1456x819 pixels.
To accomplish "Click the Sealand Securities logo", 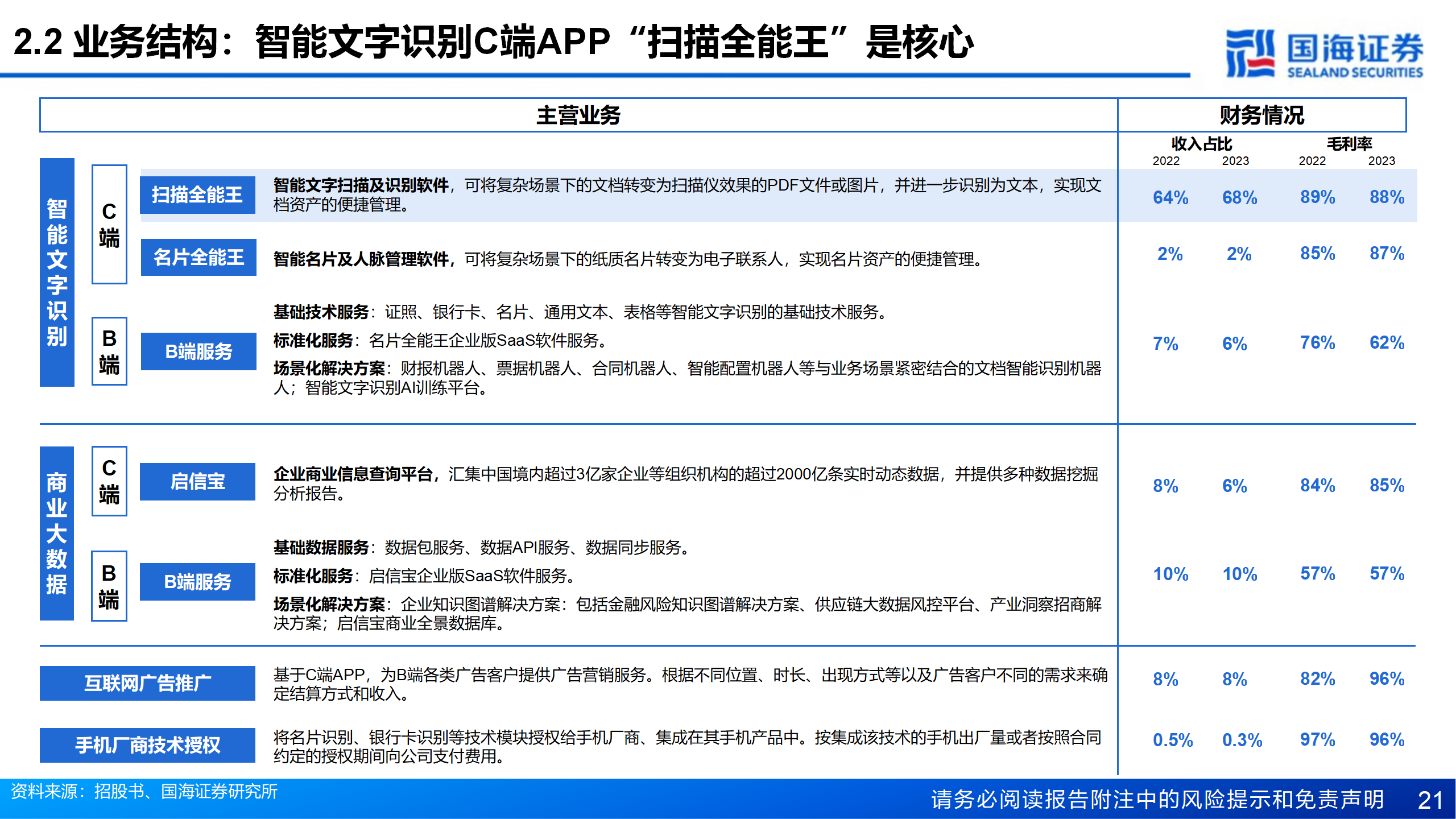I will pyautogui.click(x=1323, y=53).
